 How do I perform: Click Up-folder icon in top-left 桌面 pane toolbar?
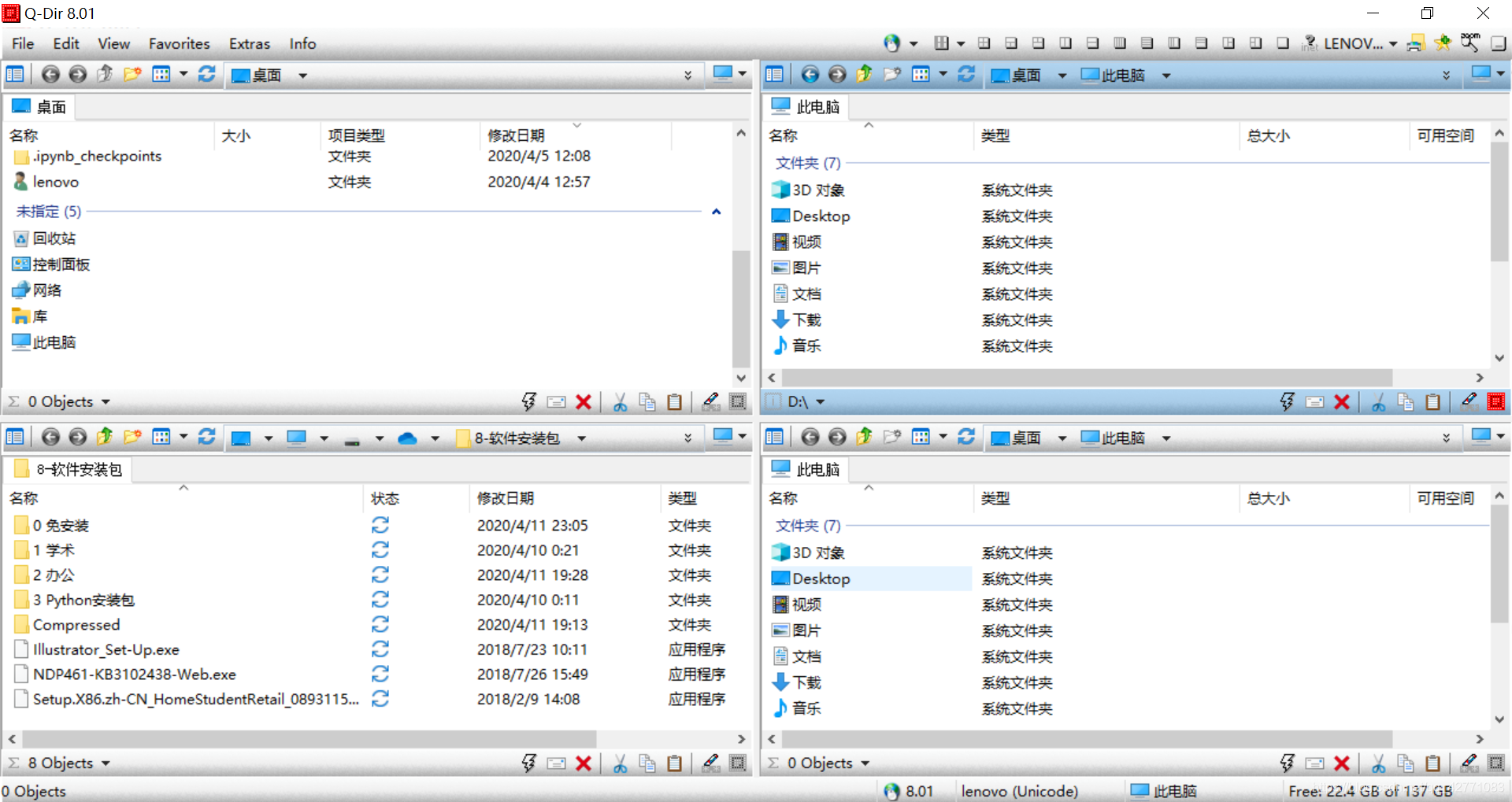[x=105, y=74]
